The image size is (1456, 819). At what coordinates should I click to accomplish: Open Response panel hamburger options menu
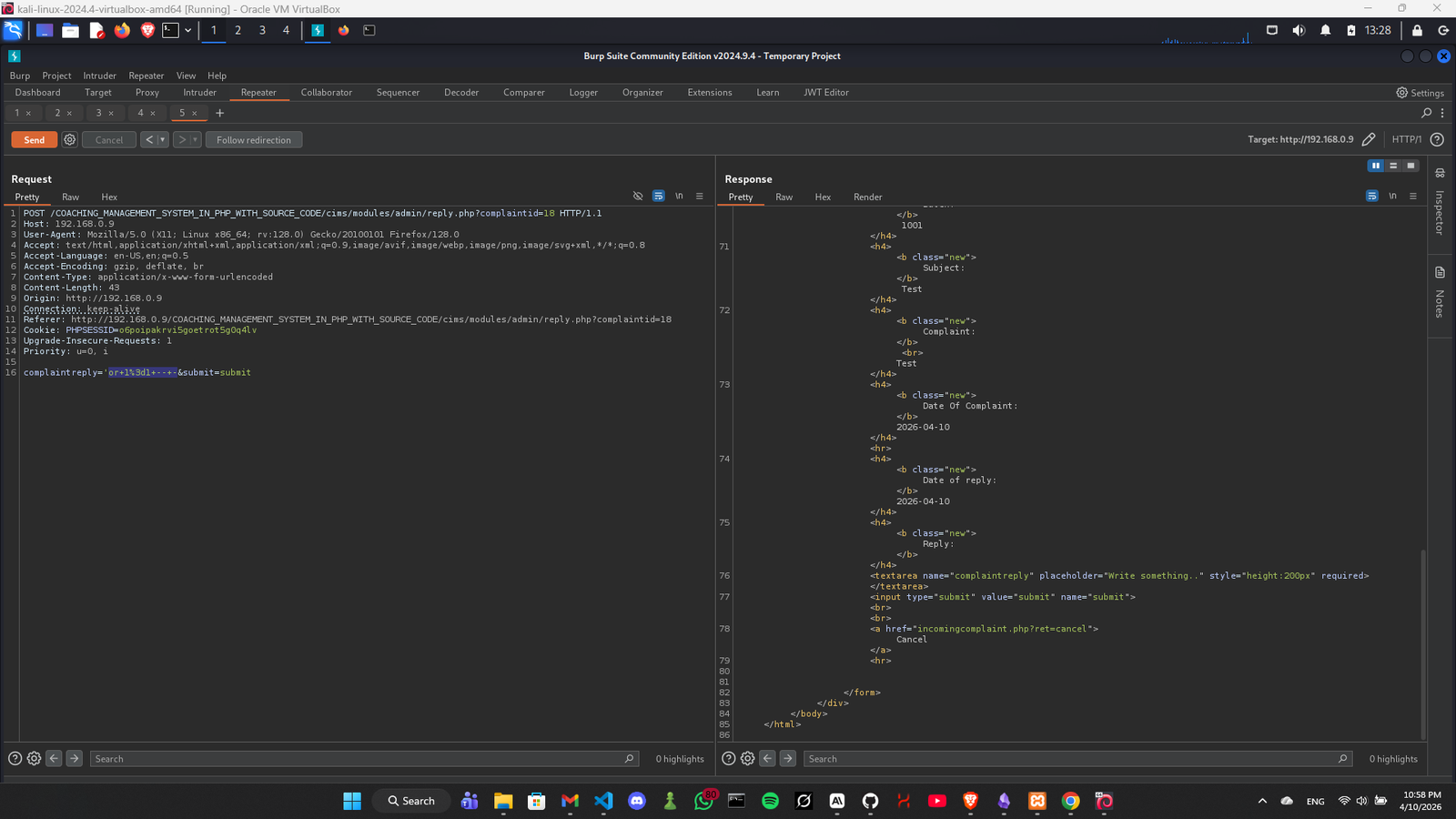(x=1413, y=196)
